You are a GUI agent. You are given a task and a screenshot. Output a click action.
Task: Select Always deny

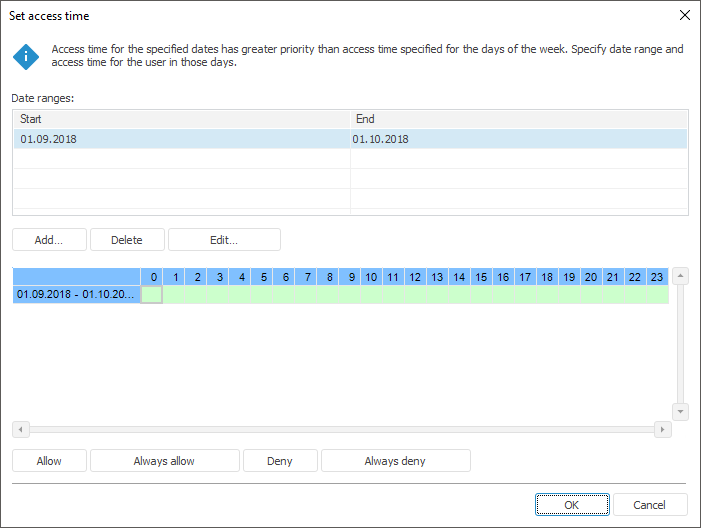point(395,461)
